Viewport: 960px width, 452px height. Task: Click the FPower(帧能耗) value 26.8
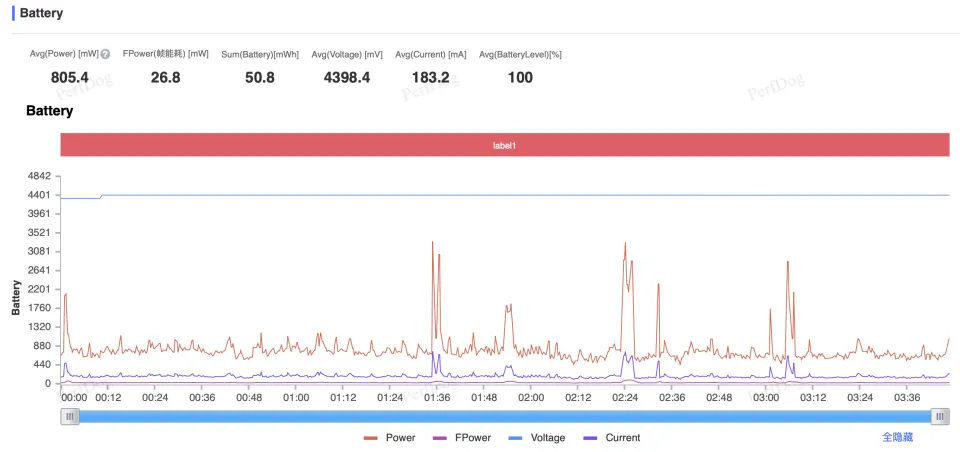[165, 77]
